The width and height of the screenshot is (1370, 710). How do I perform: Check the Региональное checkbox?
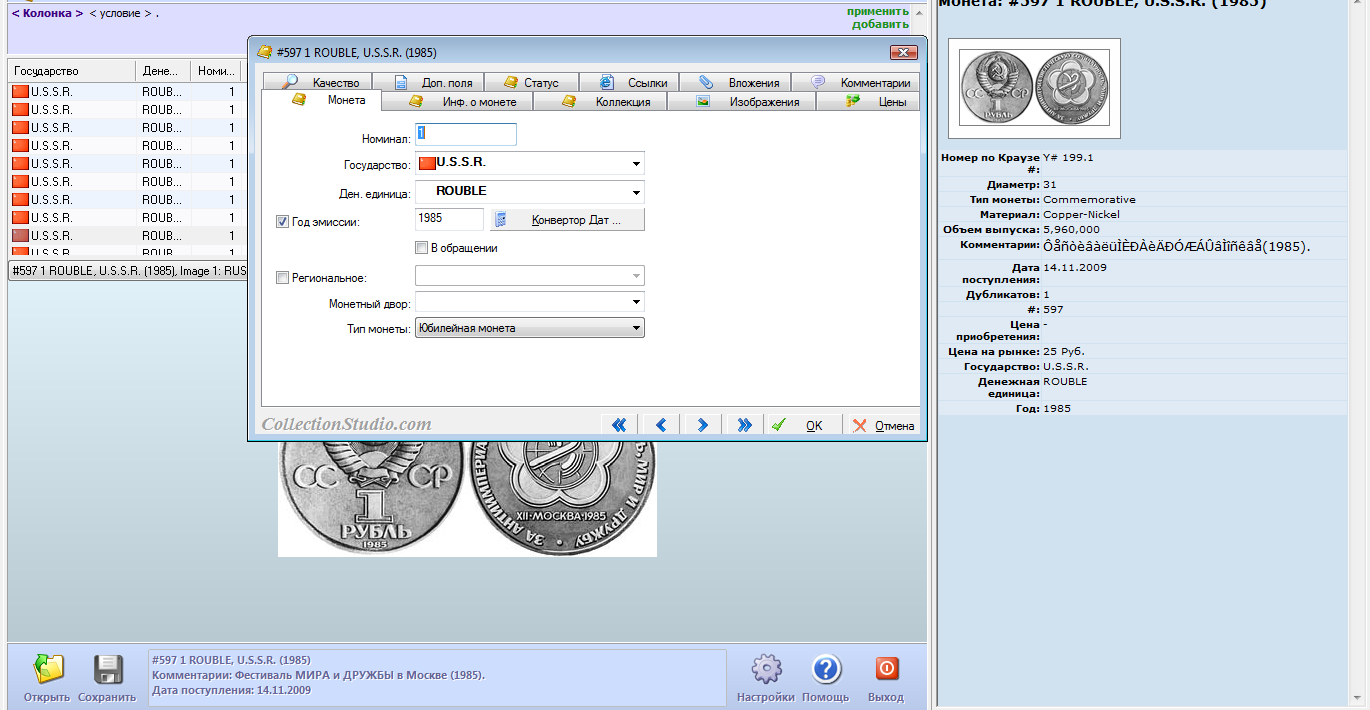pyautogui.click(x=282, y=278)
